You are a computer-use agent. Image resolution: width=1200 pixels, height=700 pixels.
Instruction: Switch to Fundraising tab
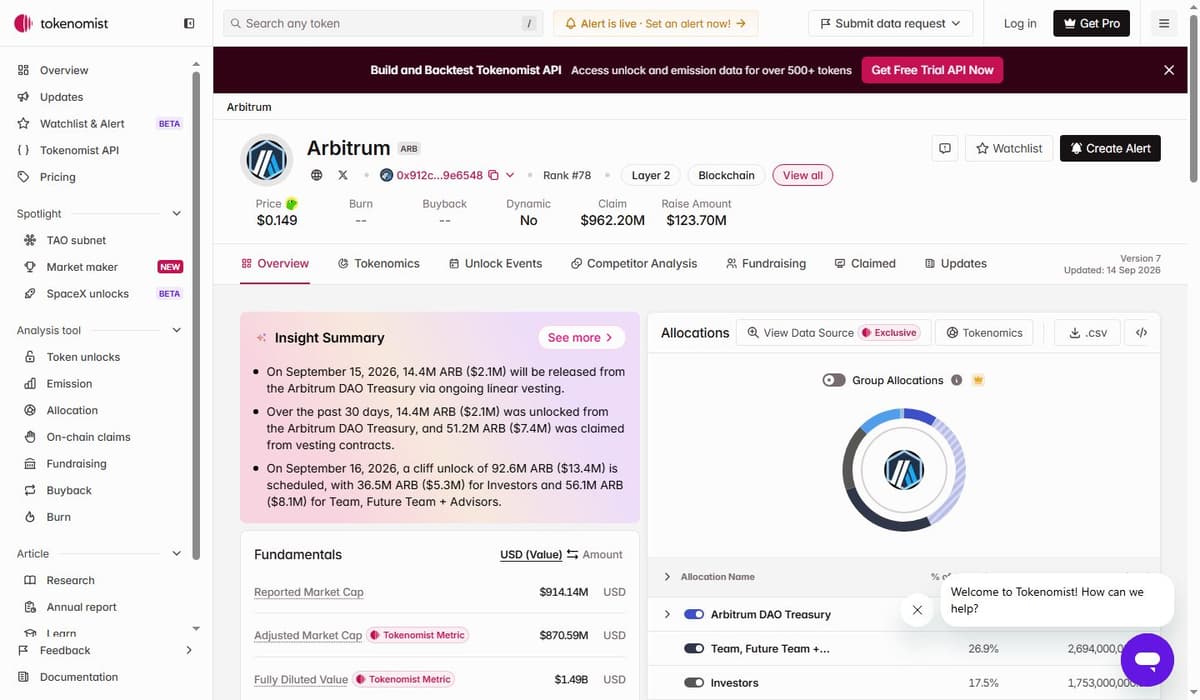pyautogui.click(x=766, y=263)
